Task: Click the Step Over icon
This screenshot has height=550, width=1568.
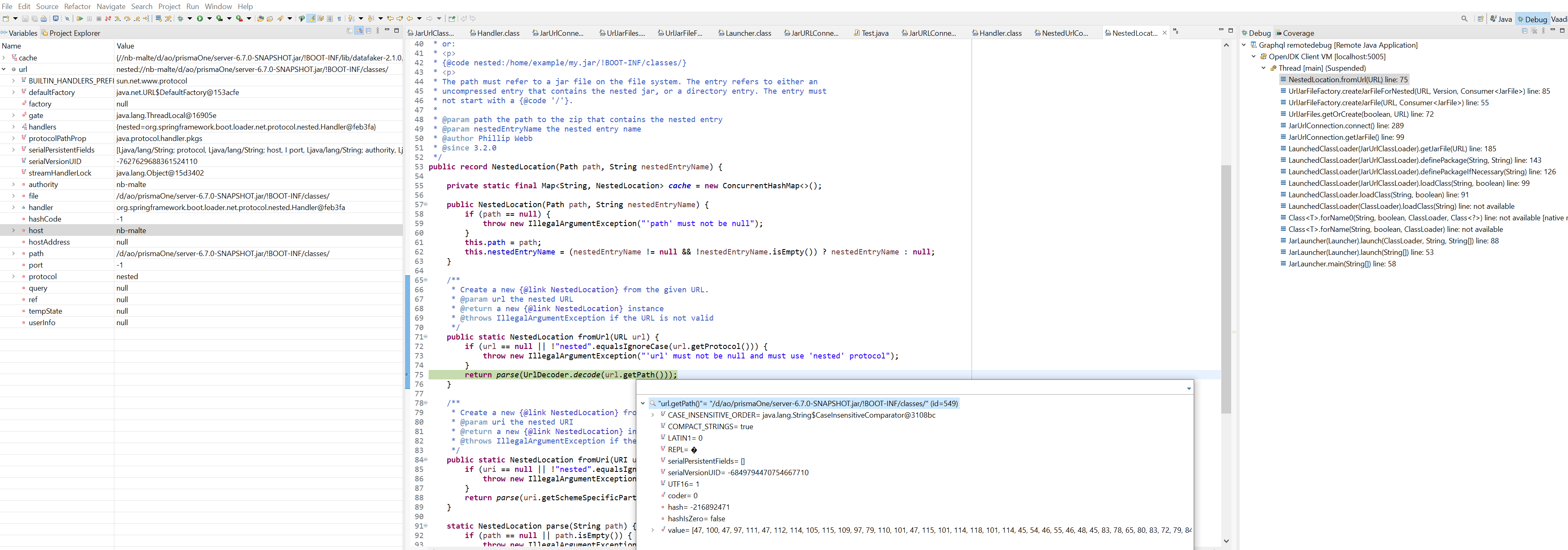Action: pos(127,19)
